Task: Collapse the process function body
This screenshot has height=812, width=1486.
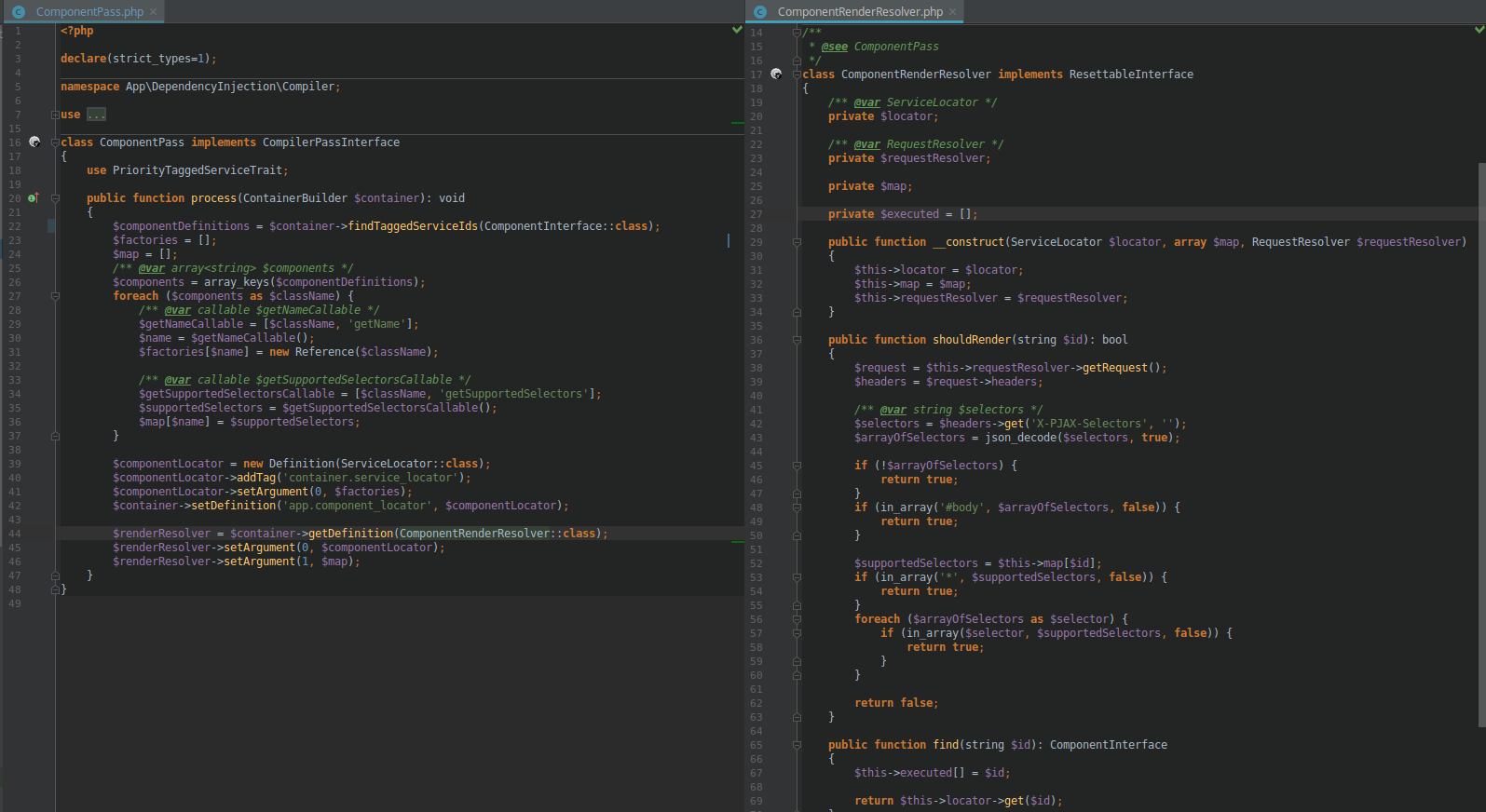Action: tap(55, 198)
